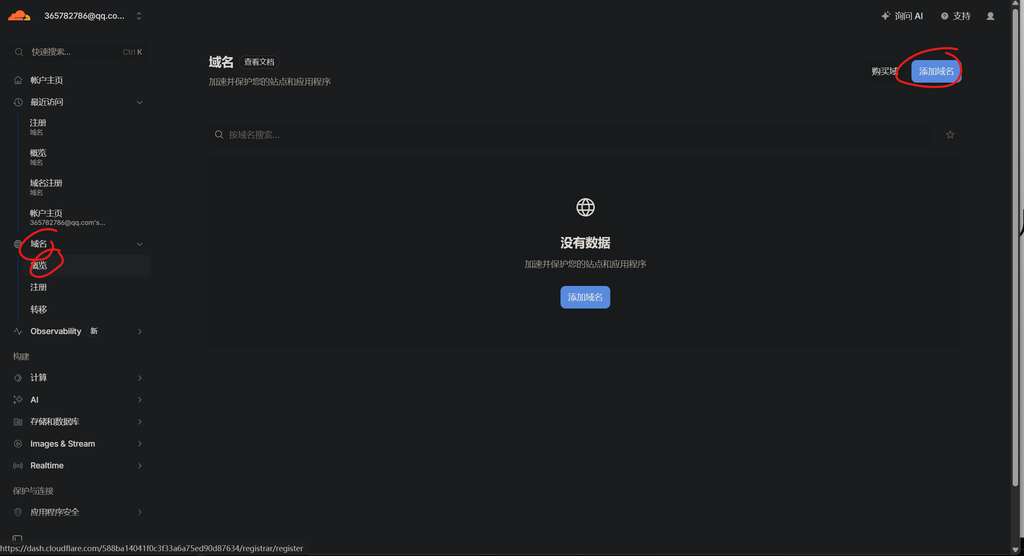1024x556 pixels.
Task: Click the 帐户主页 home icon
Action: pos(18,80)
